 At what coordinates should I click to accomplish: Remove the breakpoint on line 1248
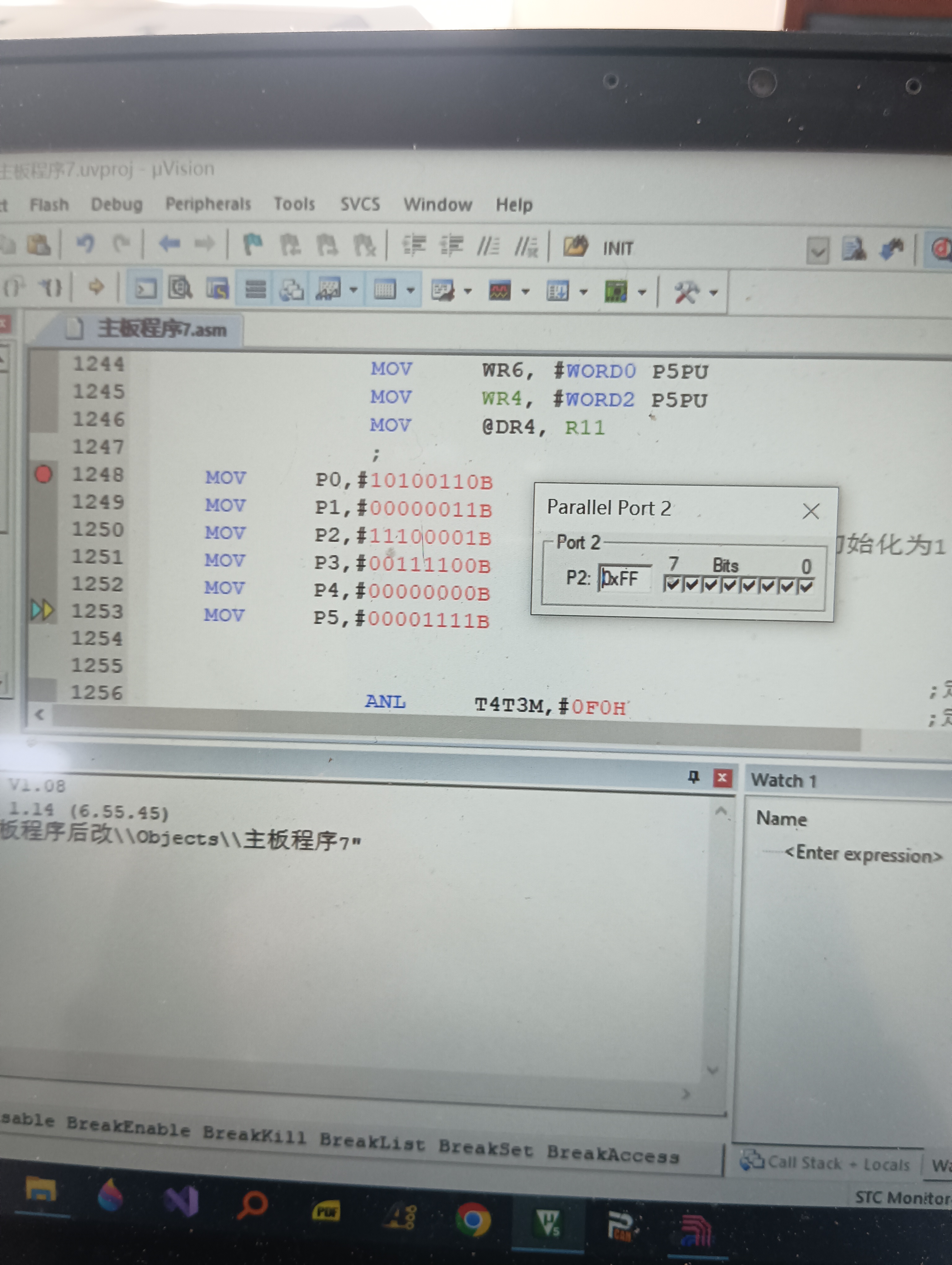click(43, 474)
